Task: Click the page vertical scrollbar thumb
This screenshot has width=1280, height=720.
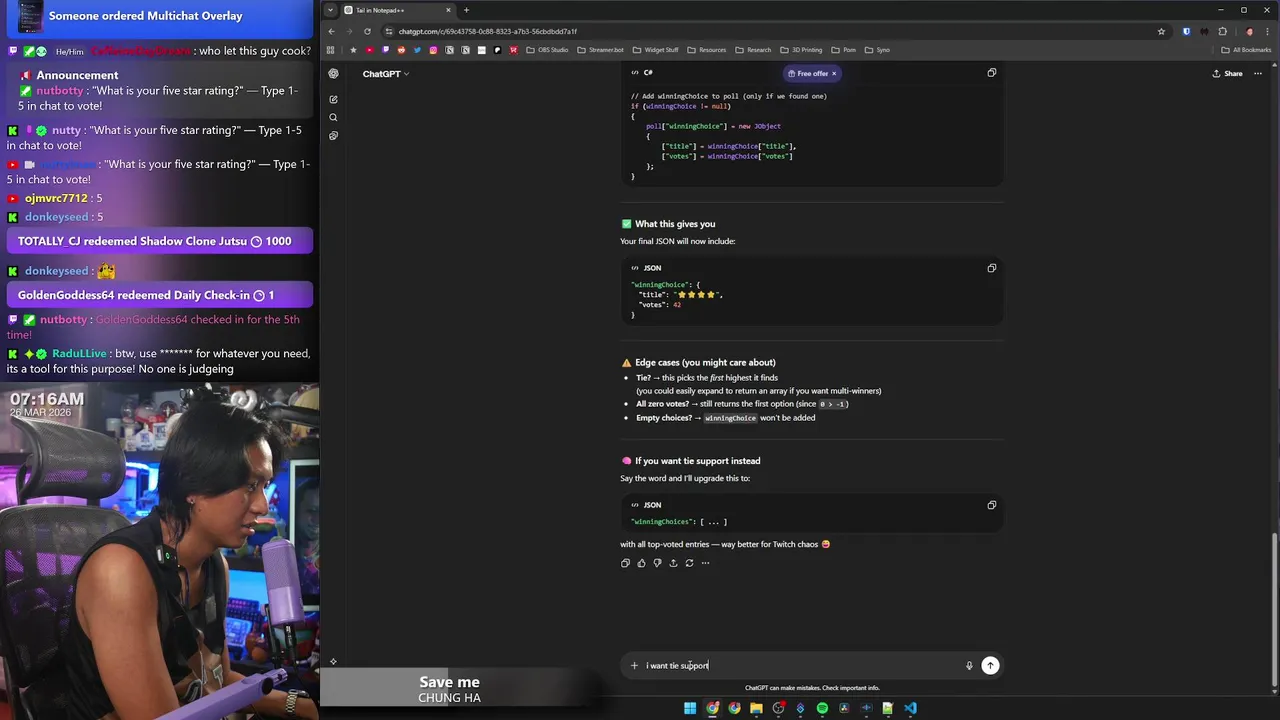Action: point(1273,610)
